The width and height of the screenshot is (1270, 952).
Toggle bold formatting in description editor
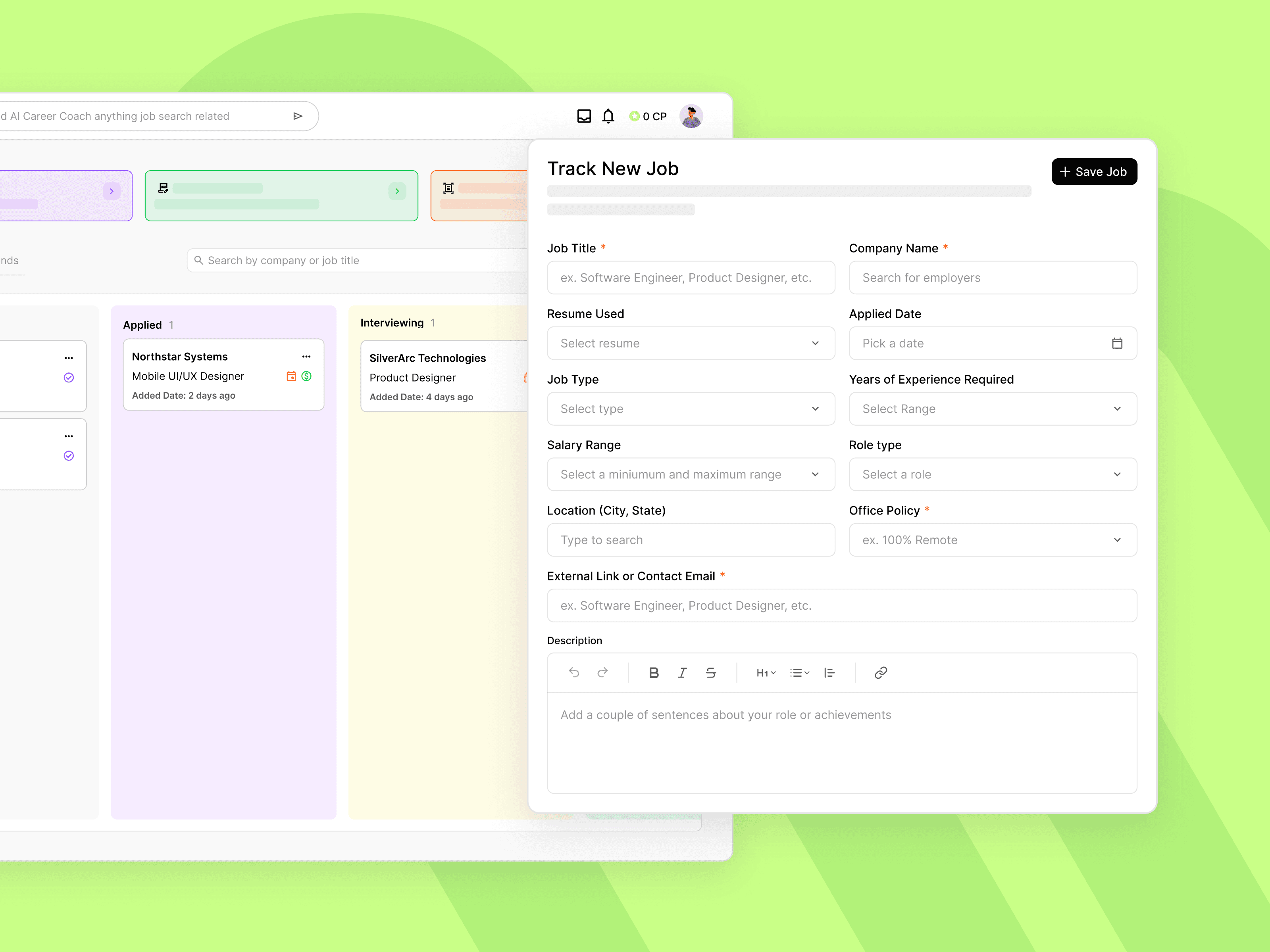(653, 672)
